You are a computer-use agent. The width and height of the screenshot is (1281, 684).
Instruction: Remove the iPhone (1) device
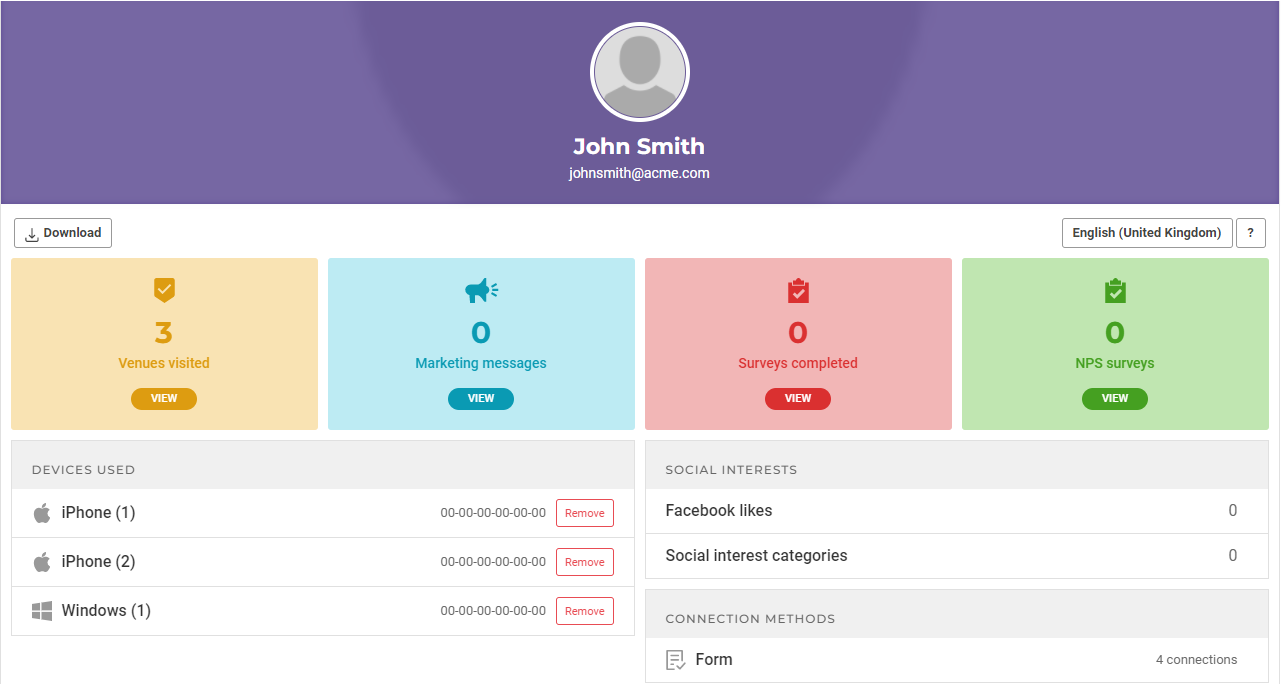pos(584,513)
